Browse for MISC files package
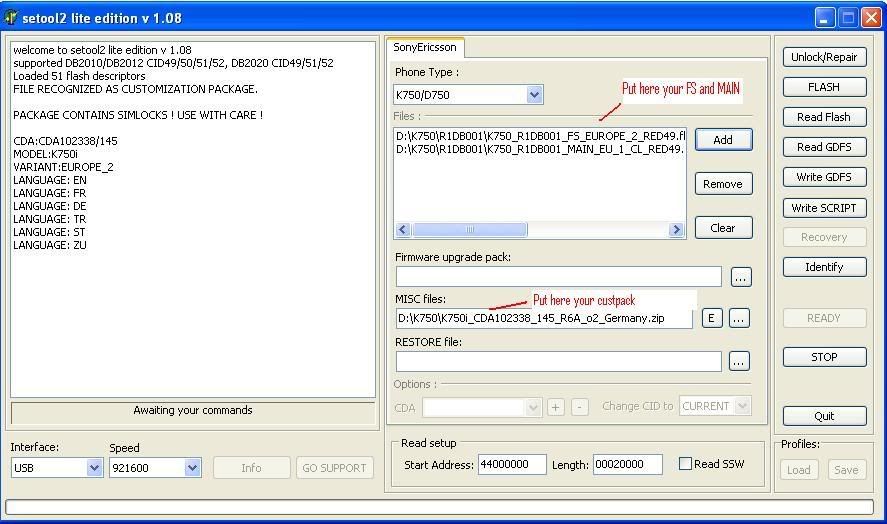Screen dimensions: 887x524 (x=739, y=319)
